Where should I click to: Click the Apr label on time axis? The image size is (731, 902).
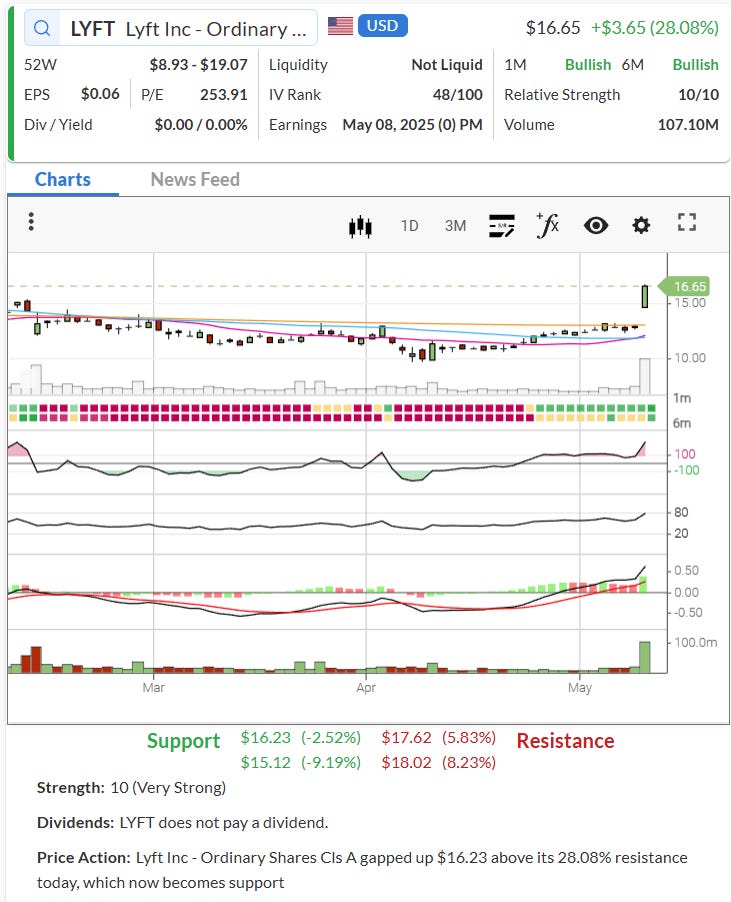pyautogui.click(x=366, y=687)
